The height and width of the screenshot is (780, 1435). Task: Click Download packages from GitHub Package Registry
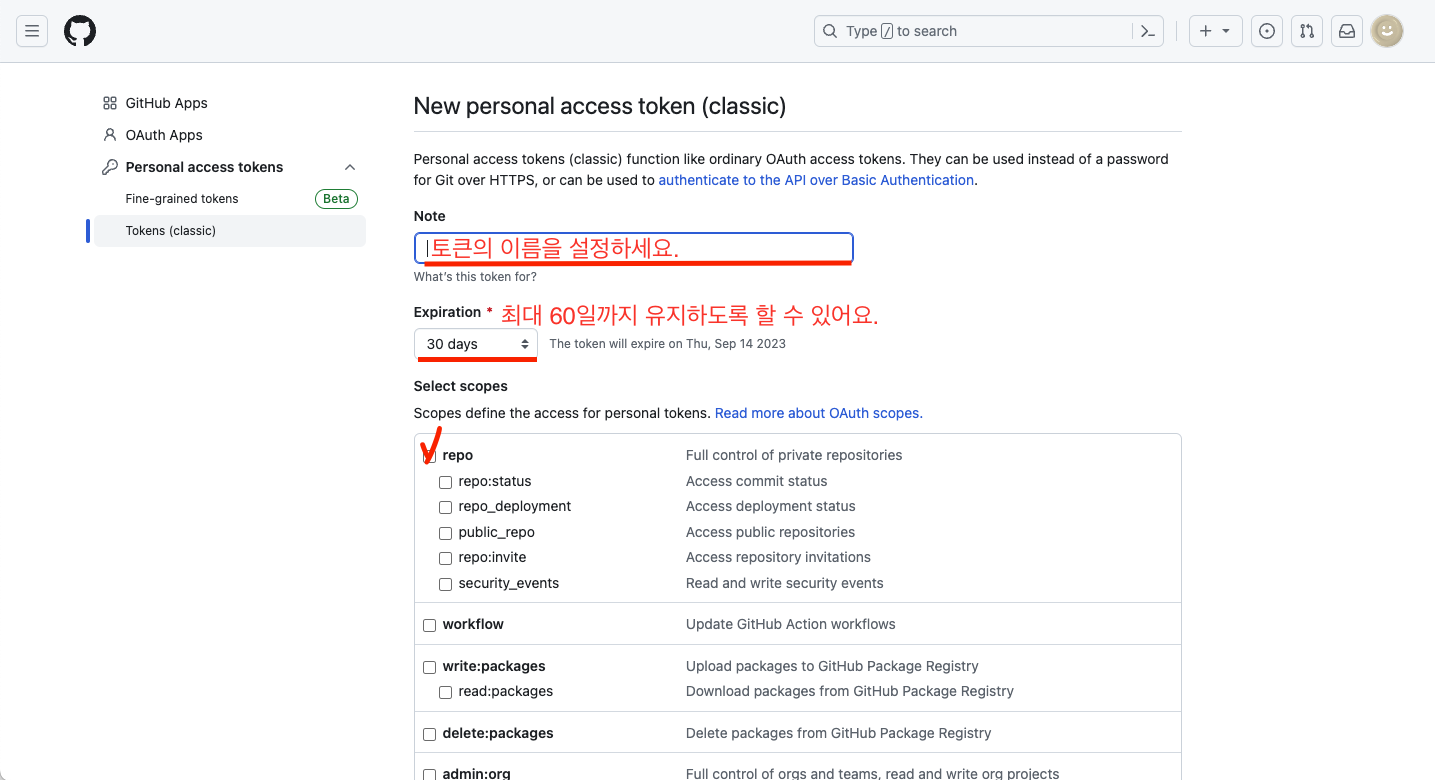[x=850, y=691]
